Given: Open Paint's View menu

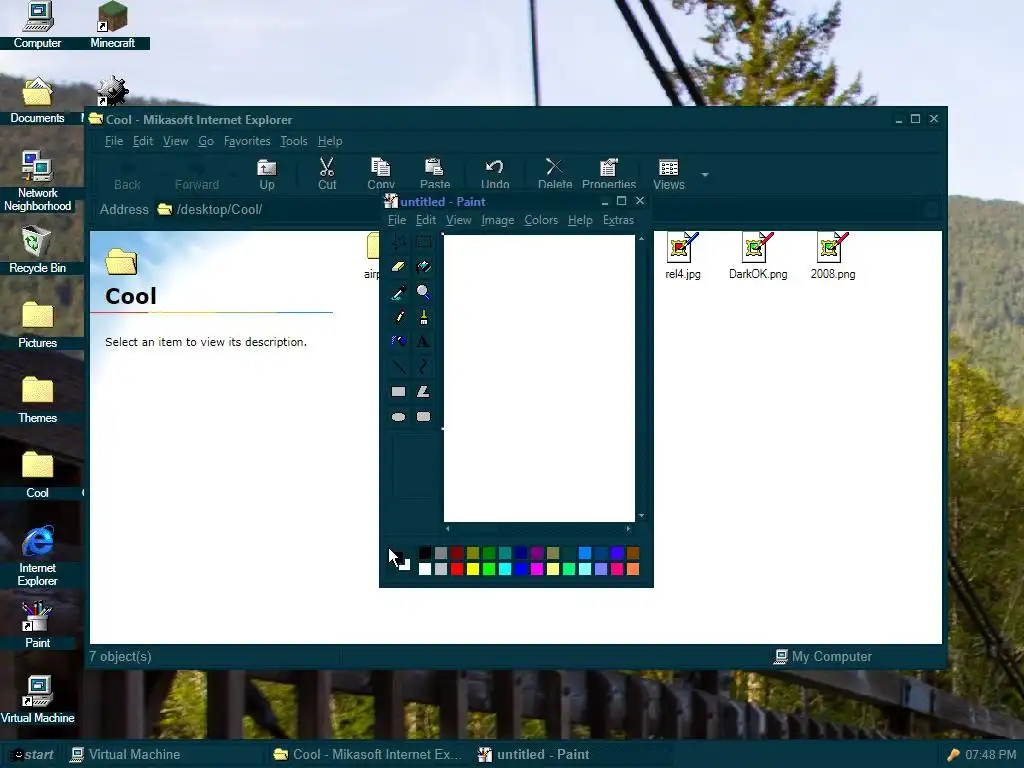Looking at the screenshot, I should tap(458, 220).
